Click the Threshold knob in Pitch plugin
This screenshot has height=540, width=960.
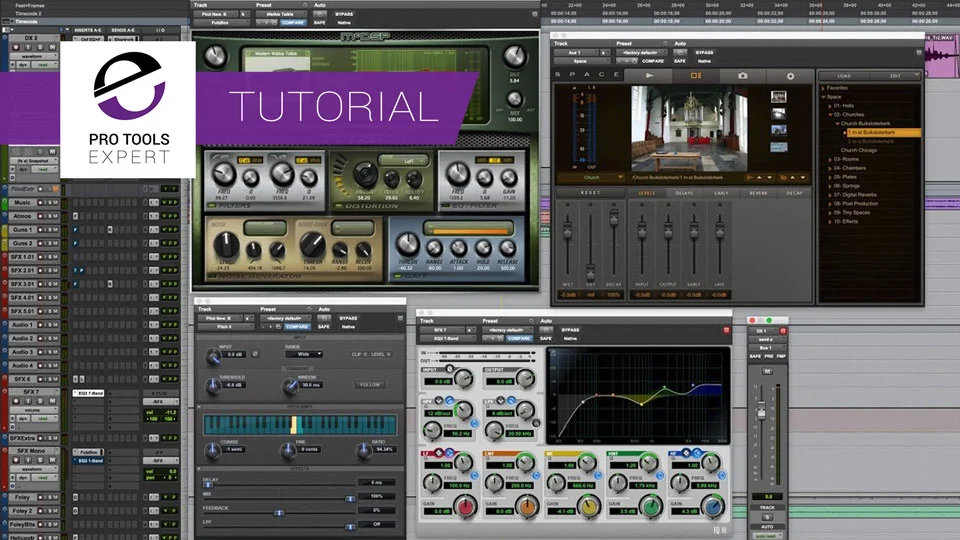pyautogui.click(x=212, y=386)
